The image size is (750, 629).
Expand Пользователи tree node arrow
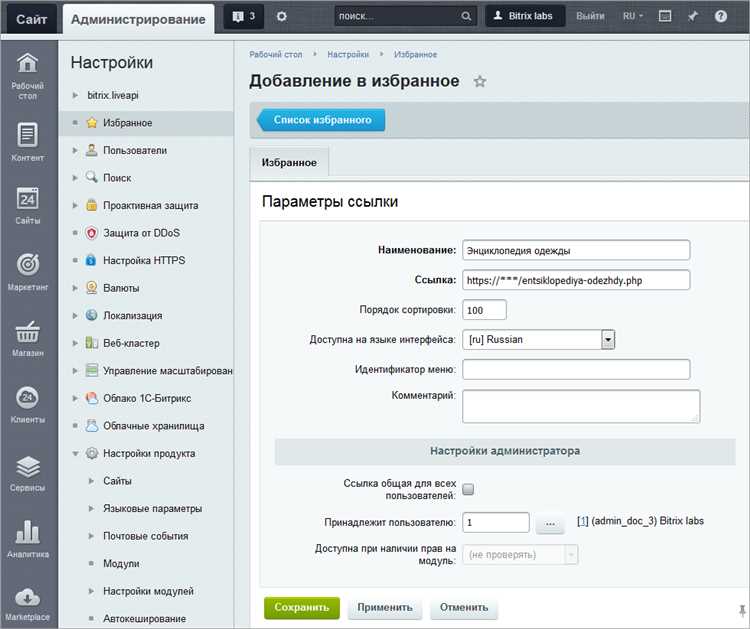pyautogui.click(x=75, y=150)
